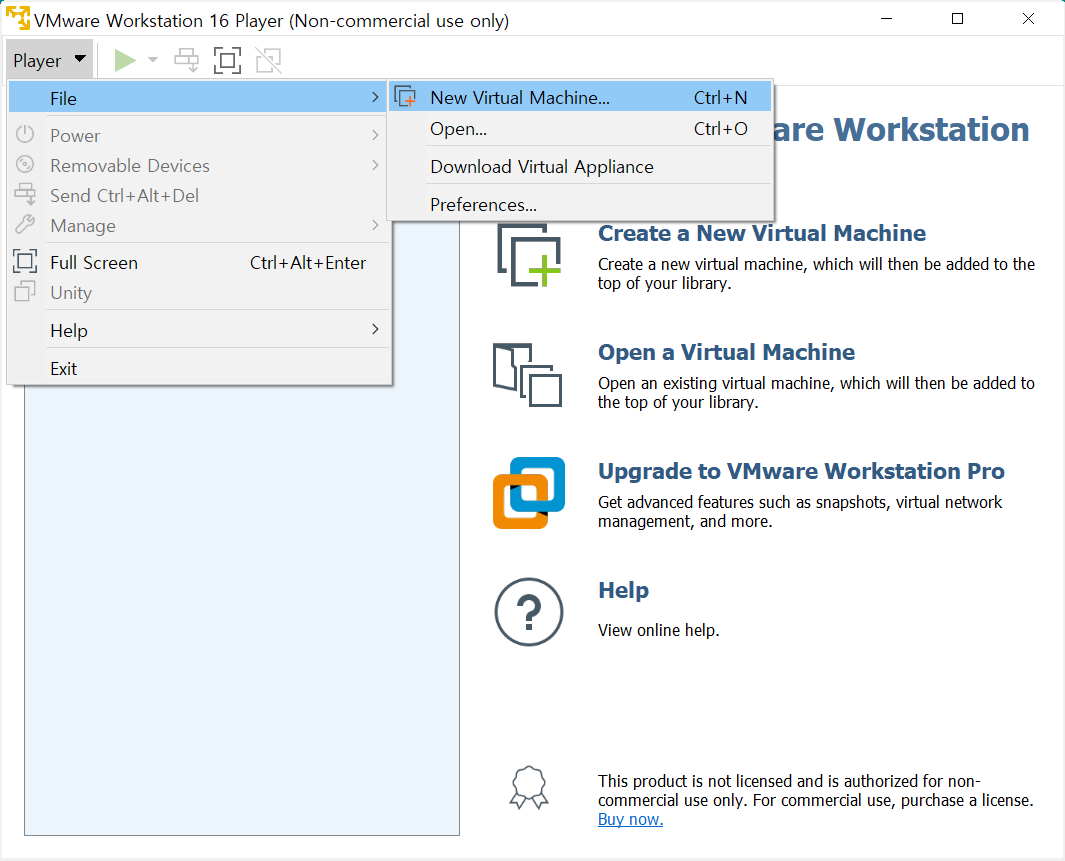Open the Player dropdown menu
Screen dimensions: 1065x861
(50, 60)
